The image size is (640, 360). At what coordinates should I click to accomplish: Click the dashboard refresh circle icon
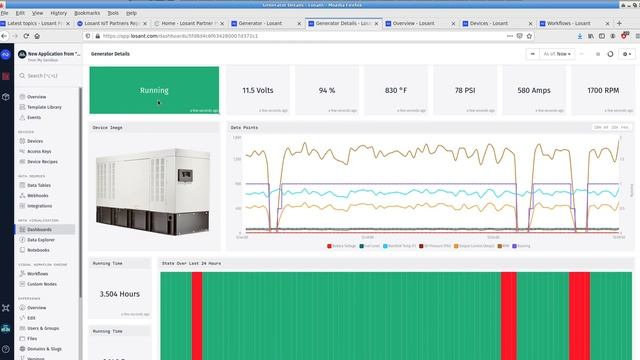[x=610, y=54]
